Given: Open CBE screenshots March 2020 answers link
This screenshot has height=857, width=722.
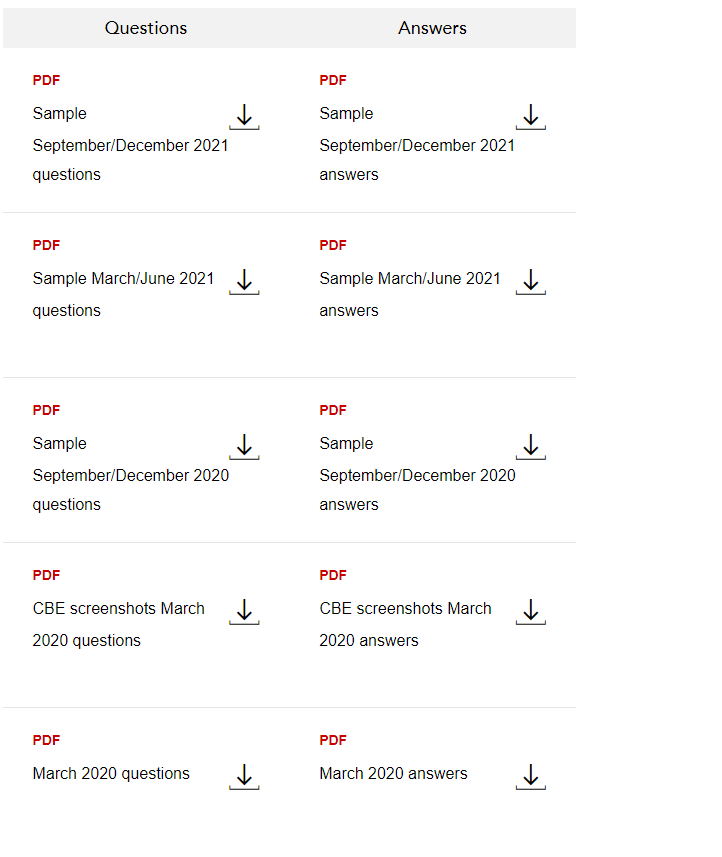Looking at the screenshot, I should coord(406,624).
